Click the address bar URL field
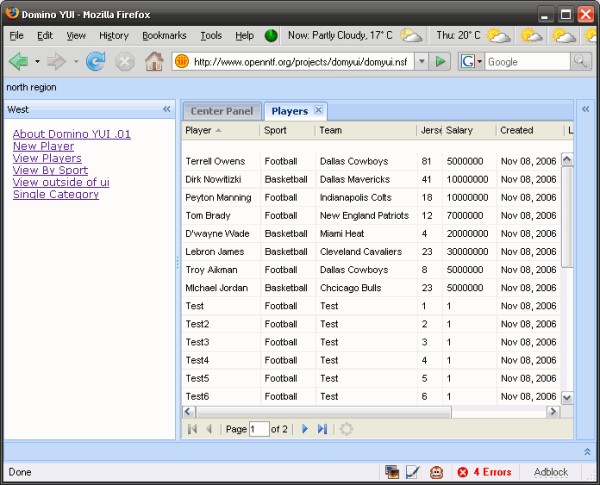The height and width of the screenshot is (485, 600). [x=300, y=61]
